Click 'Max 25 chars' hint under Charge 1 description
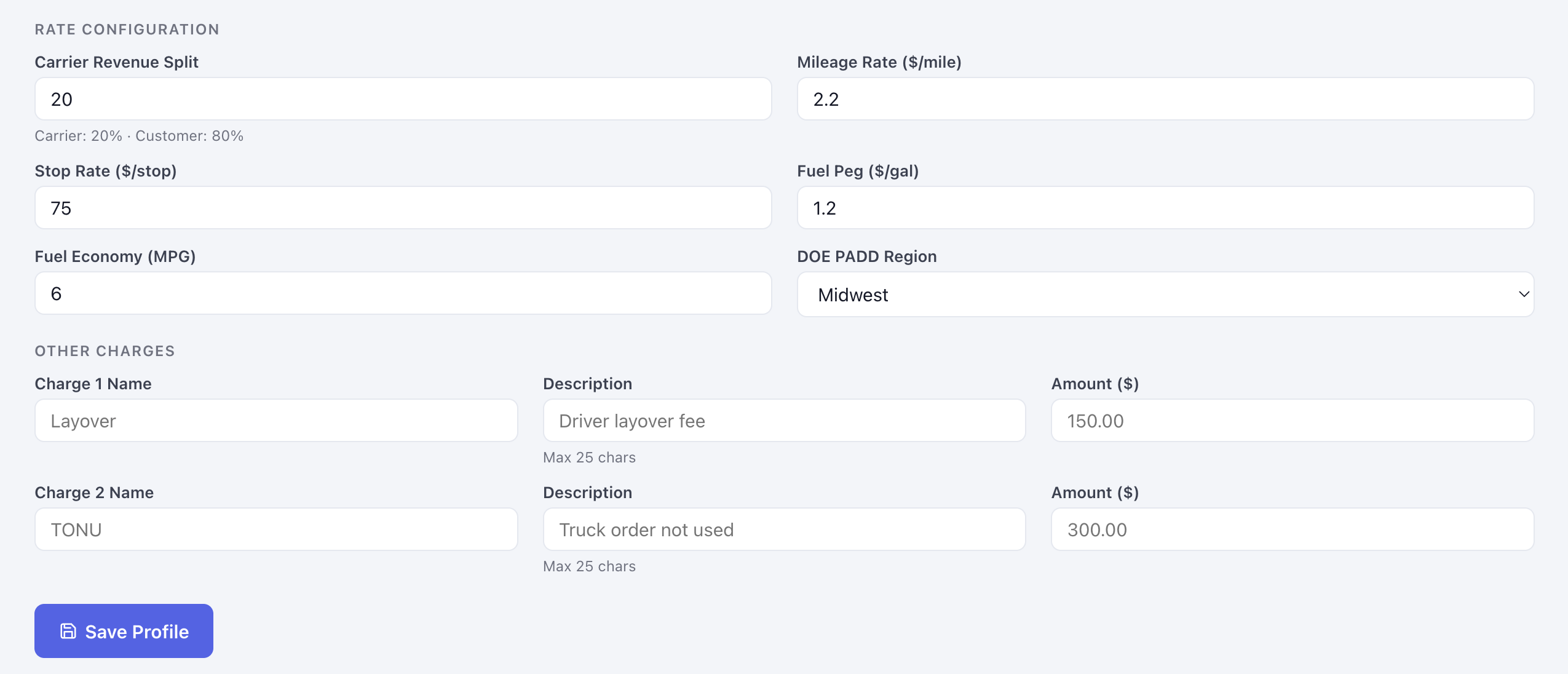This screenshot has width=1568, height=674. point(589,458)
